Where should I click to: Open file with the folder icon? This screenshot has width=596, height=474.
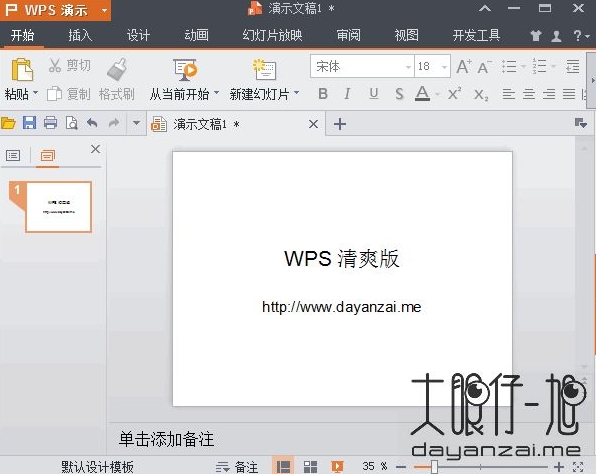(8, 123)
